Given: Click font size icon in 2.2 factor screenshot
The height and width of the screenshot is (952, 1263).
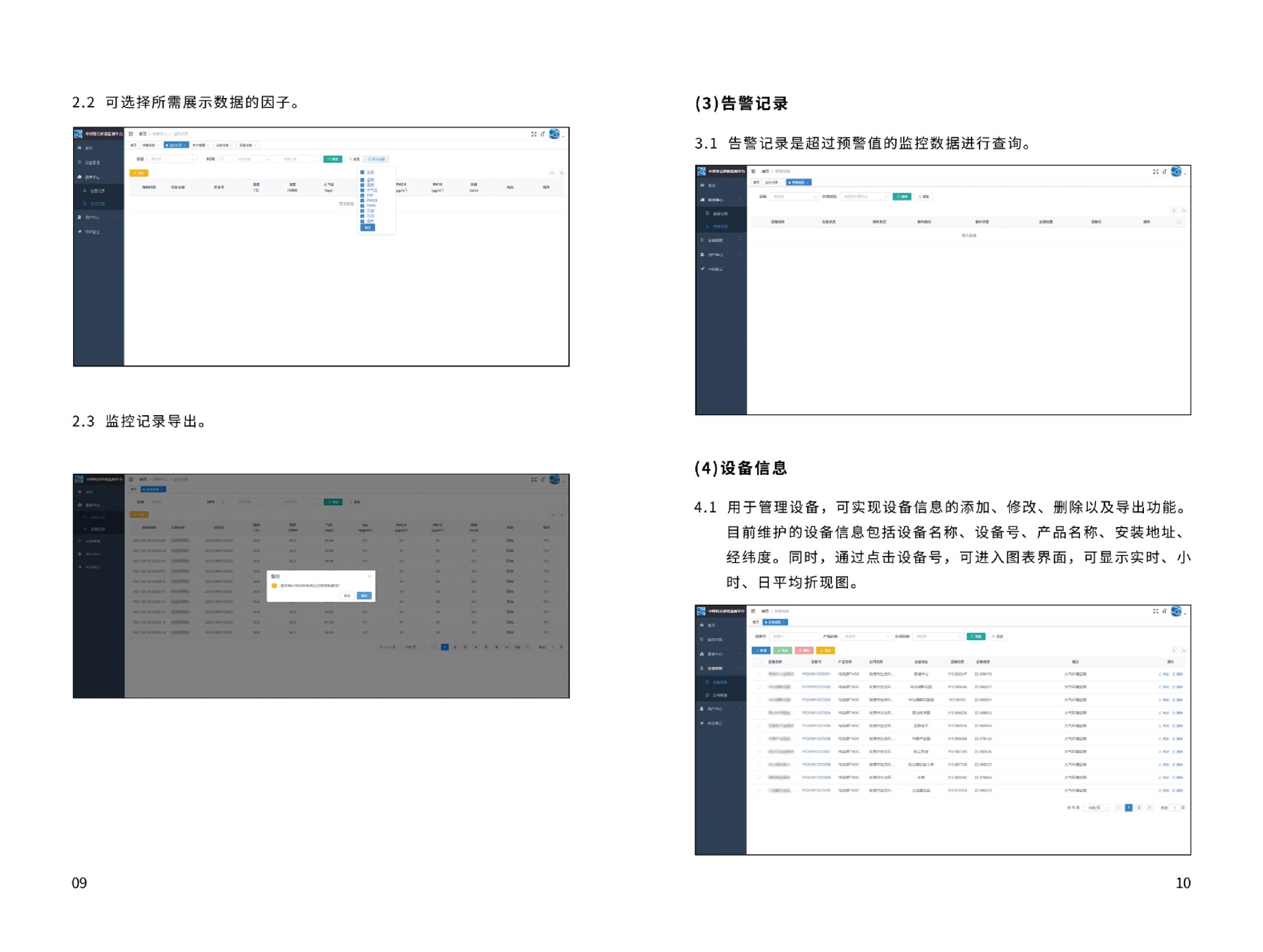Looking at the screenshot, I should [x=543, y=134].
